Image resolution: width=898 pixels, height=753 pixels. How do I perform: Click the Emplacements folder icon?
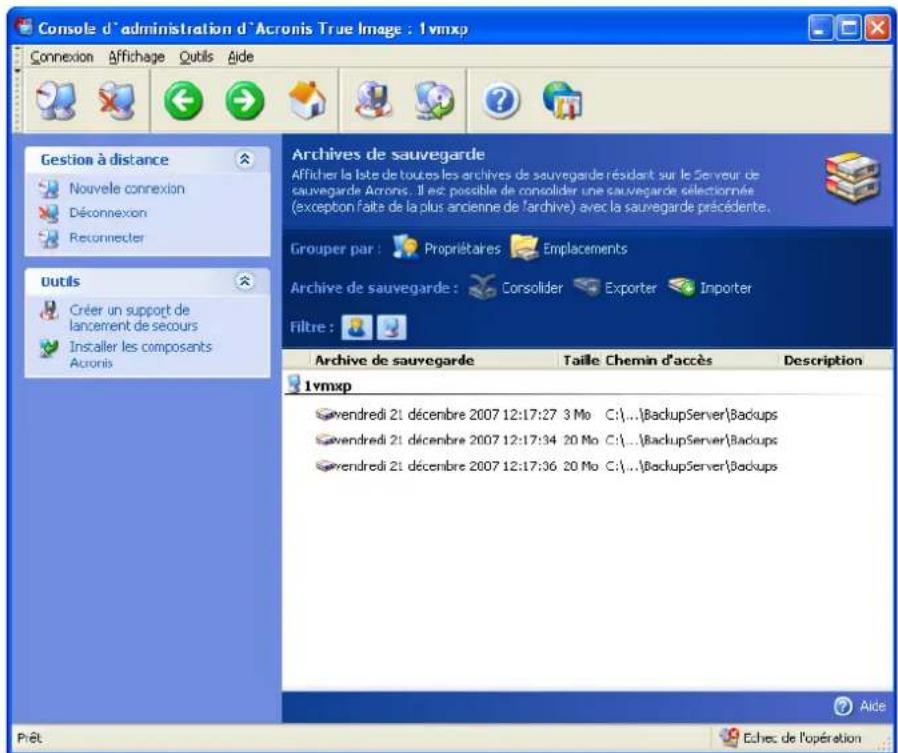(x=524, y=248)
